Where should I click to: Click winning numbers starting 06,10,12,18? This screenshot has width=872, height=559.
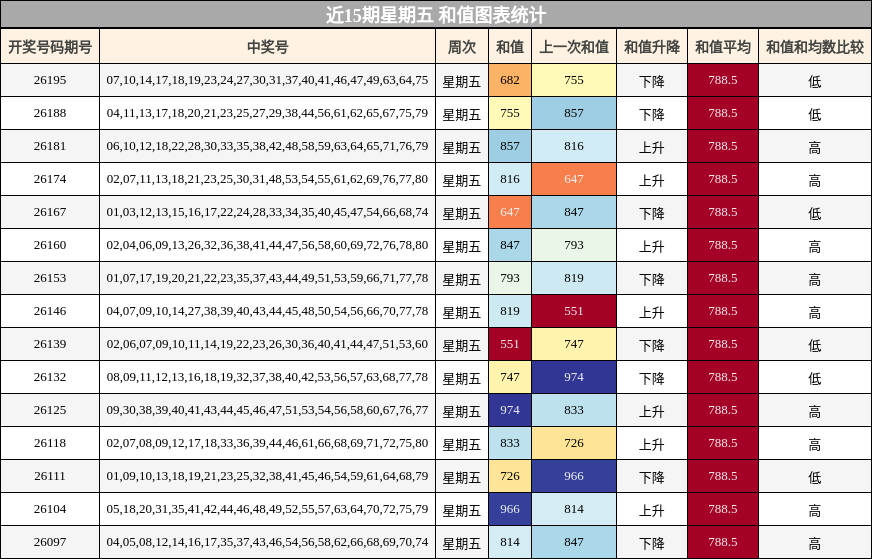point(267,146)
